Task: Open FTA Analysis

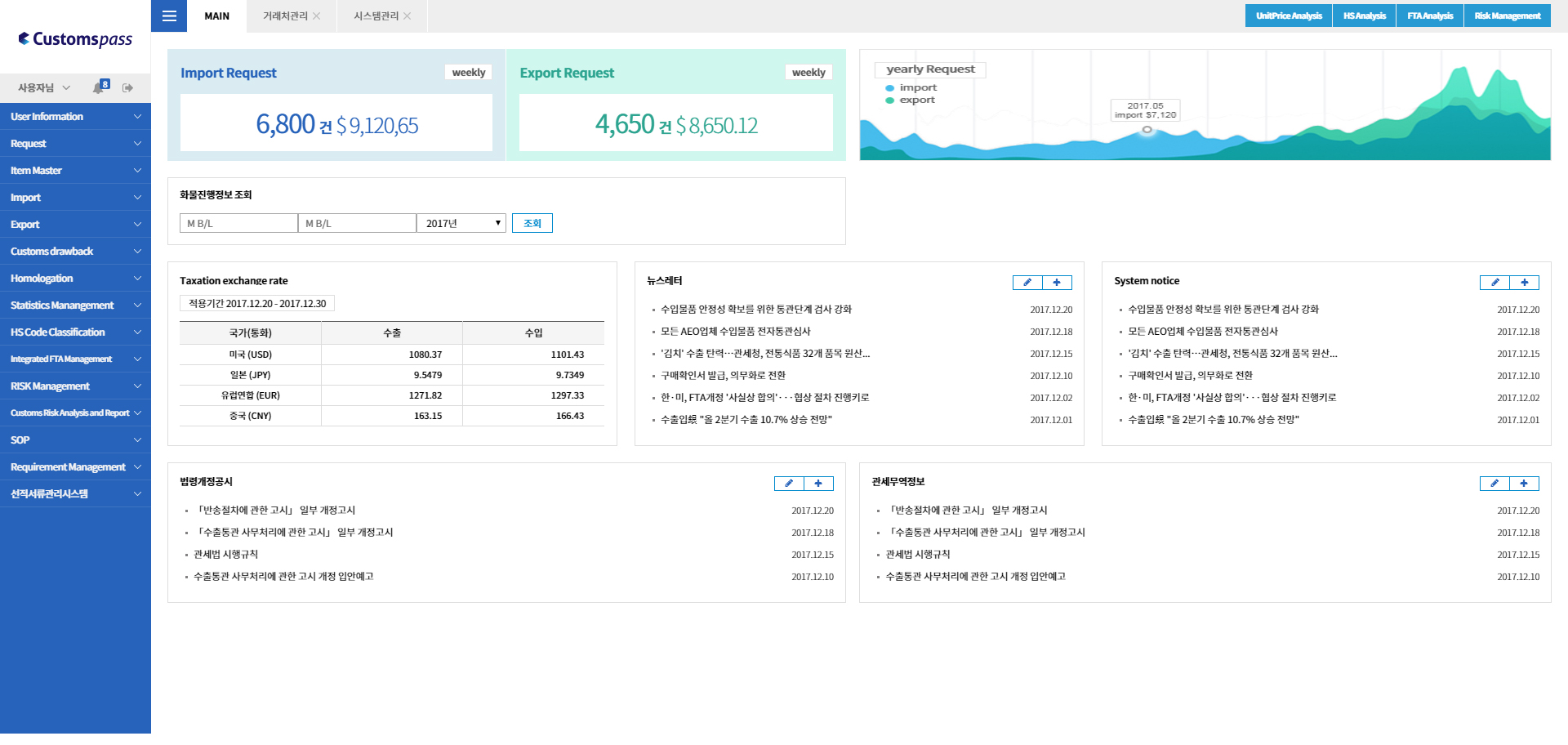Action: pyautogui.click(x=1430, y=16)
